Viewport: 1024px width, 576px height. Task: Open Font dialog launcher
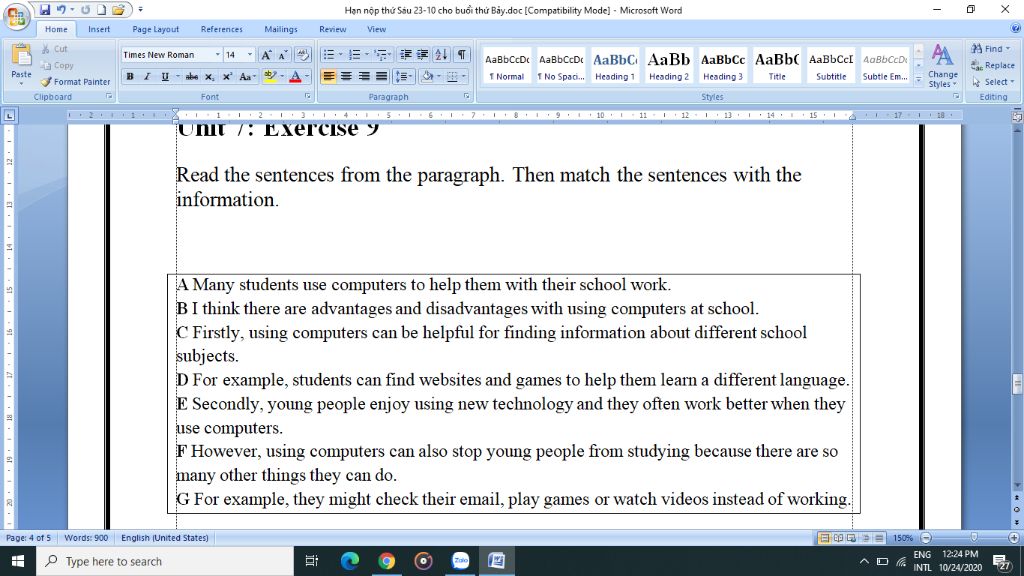coord(307,97)
